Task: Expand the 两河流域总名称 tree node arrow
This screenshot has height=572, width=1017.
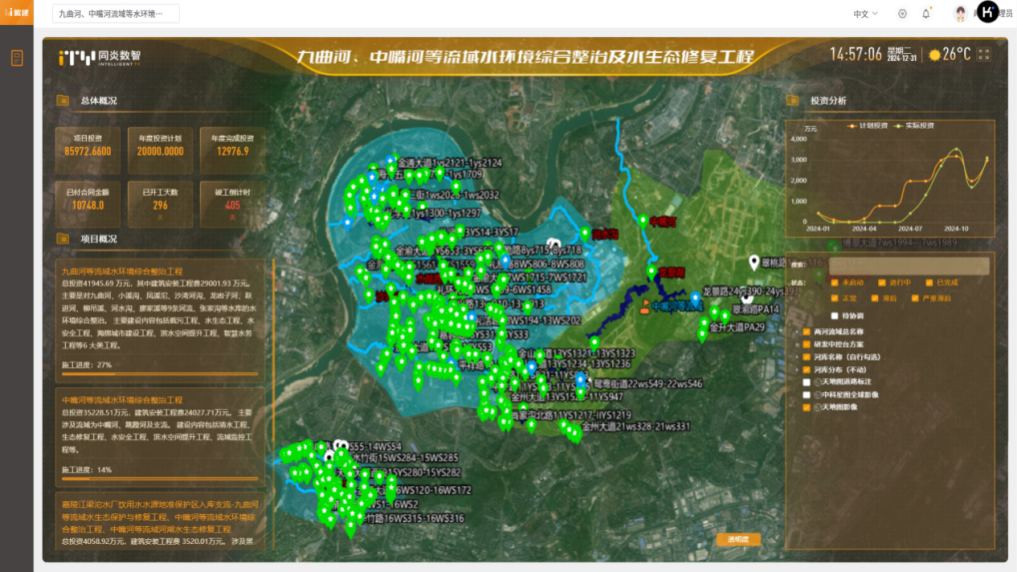Action: pyautogui.click(x=796, y=331)
